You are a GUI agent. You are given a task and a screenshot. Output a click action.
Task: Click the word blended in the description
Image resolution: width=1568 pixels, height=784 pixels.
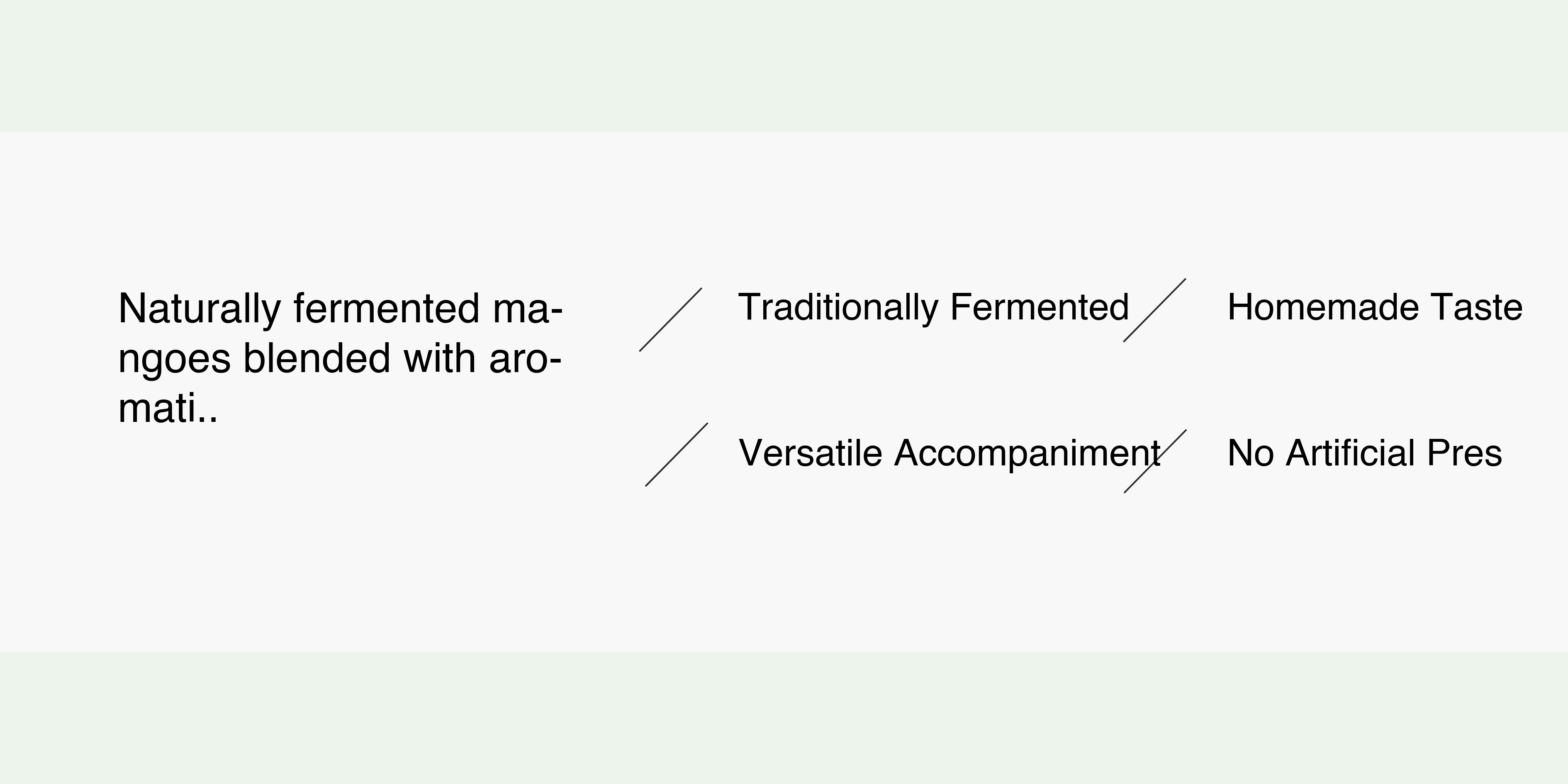click(317, 358)
